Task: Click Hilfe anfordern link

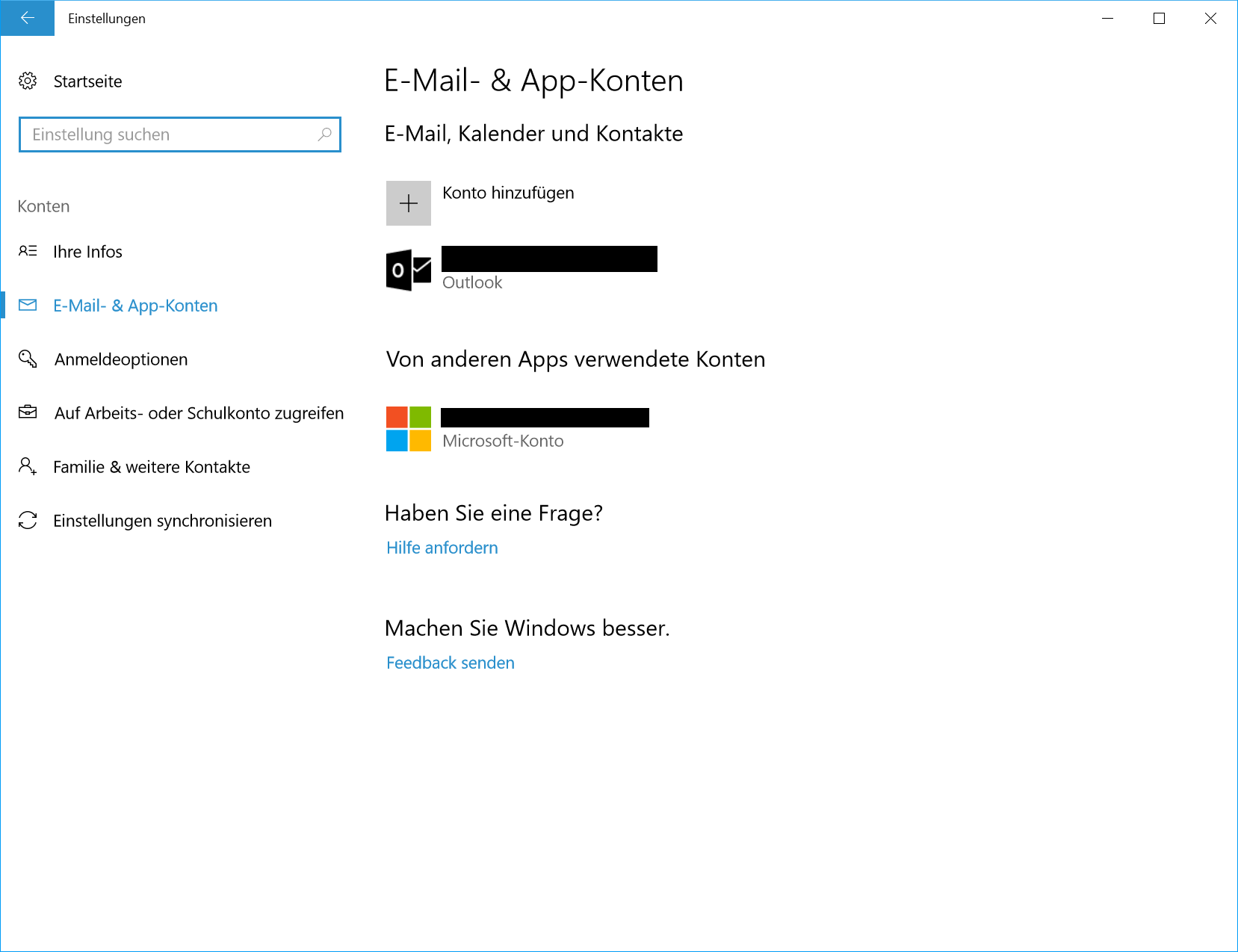Action: (x=442, y=548)
